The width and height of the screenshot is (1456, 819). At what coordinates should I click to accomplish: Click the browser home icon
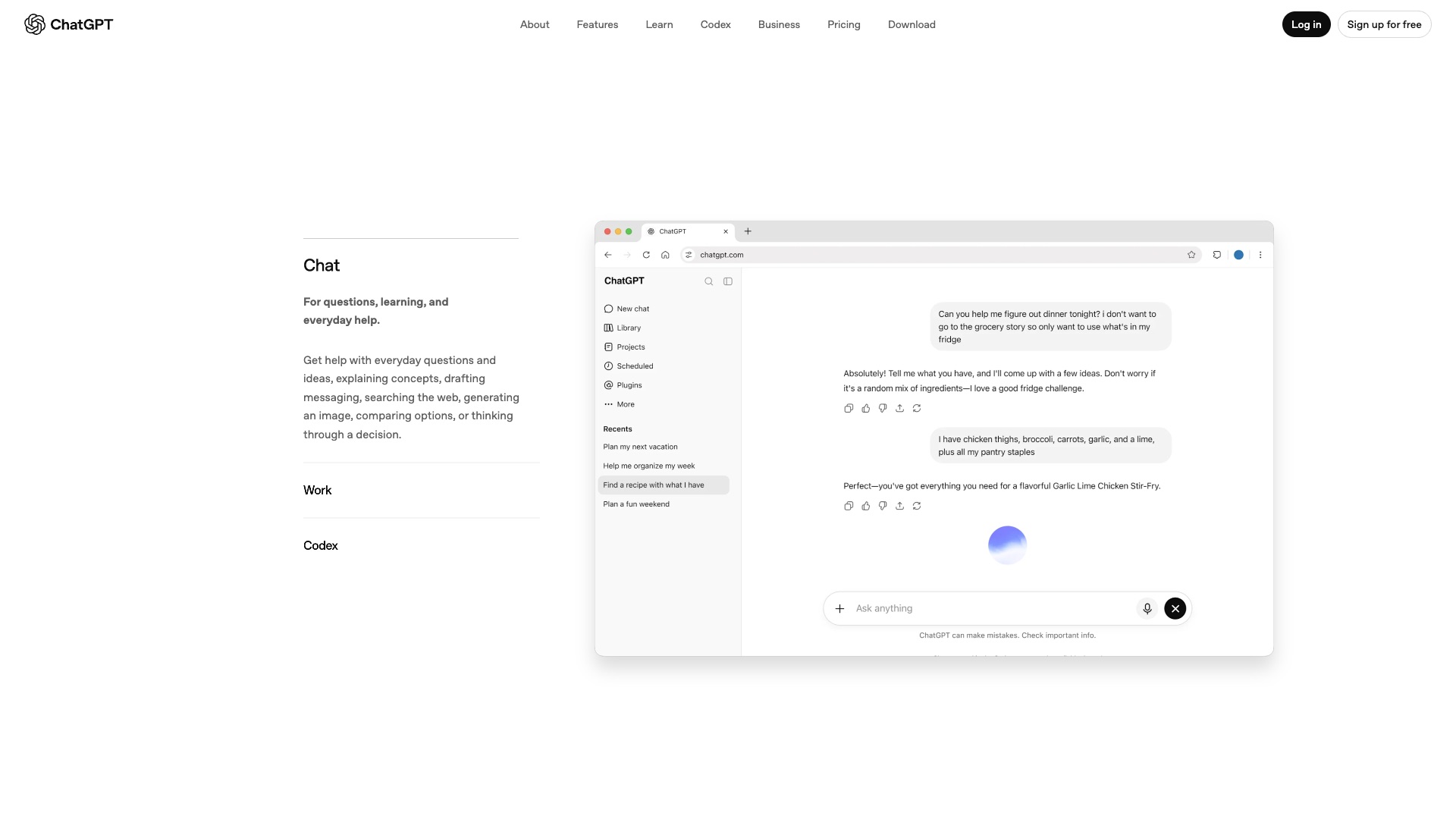(665, 255)
